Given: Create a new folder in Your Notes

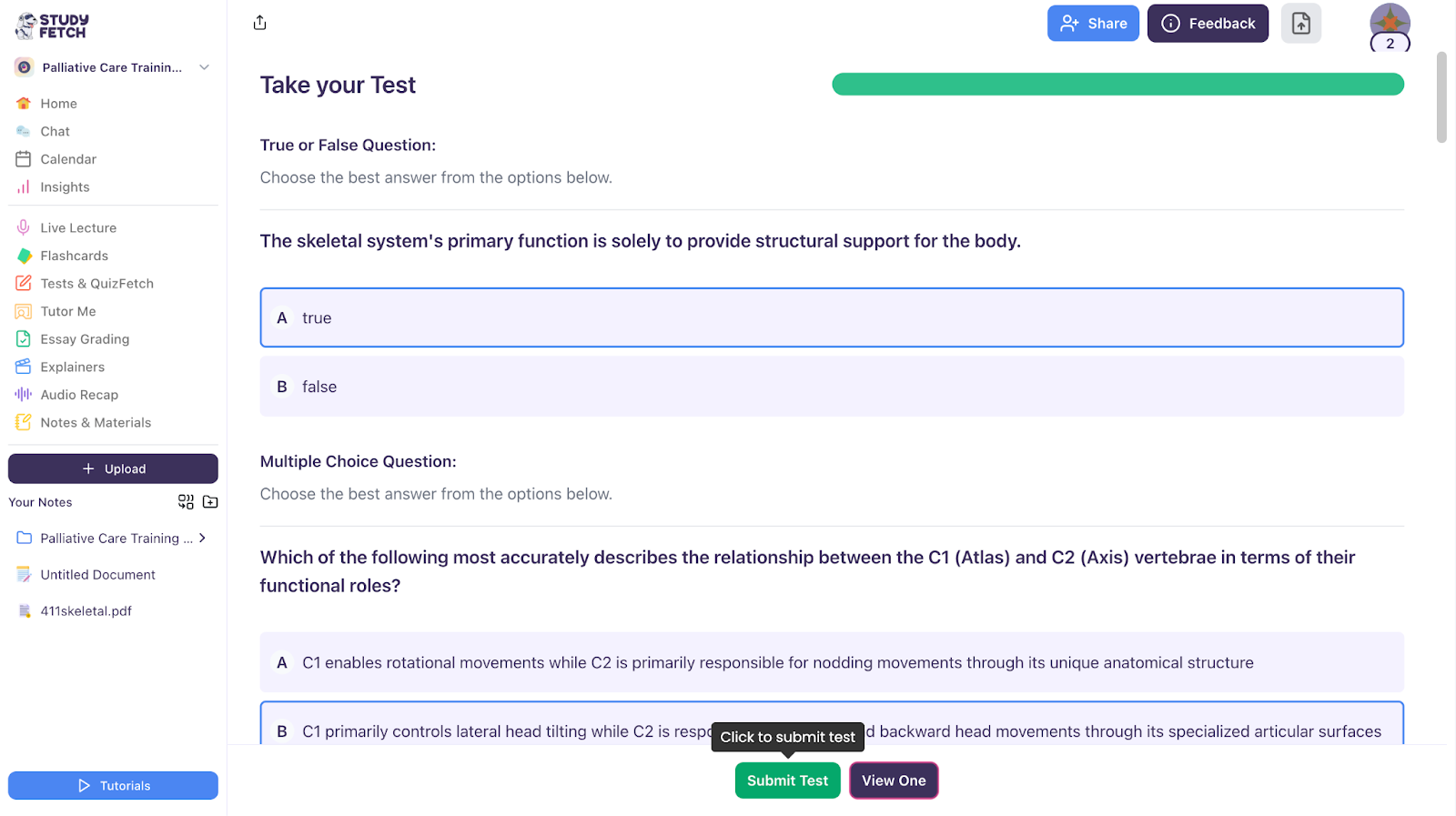Looking at the screenshot, I should coord(209,501).
